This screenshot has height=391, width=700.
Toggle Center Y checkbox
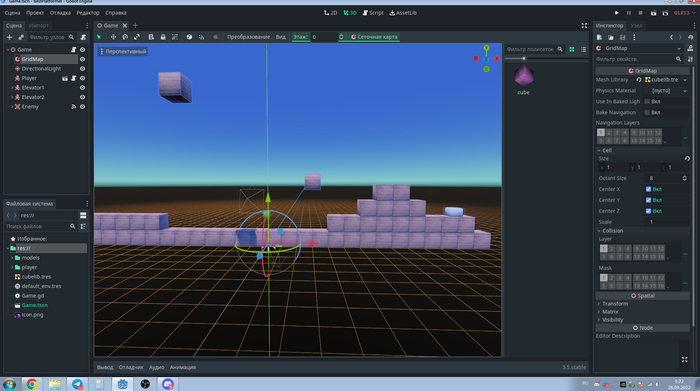pyautogui.click(x=648, y=200)
